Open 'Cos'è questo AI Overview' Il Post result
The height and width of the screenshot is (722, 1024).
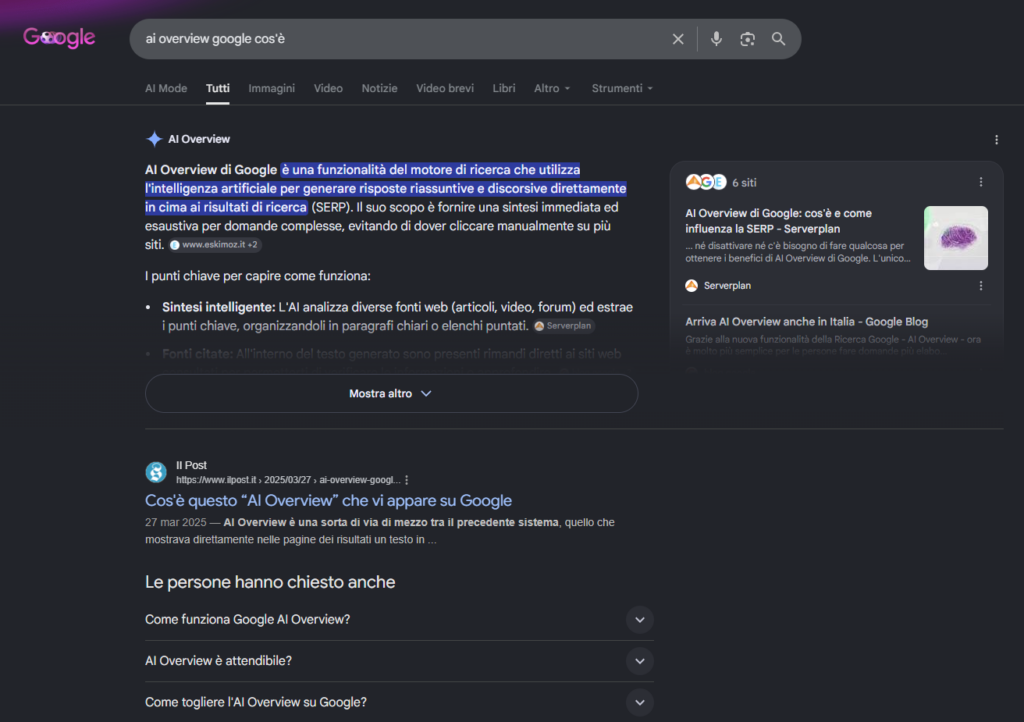coord(328,501)
